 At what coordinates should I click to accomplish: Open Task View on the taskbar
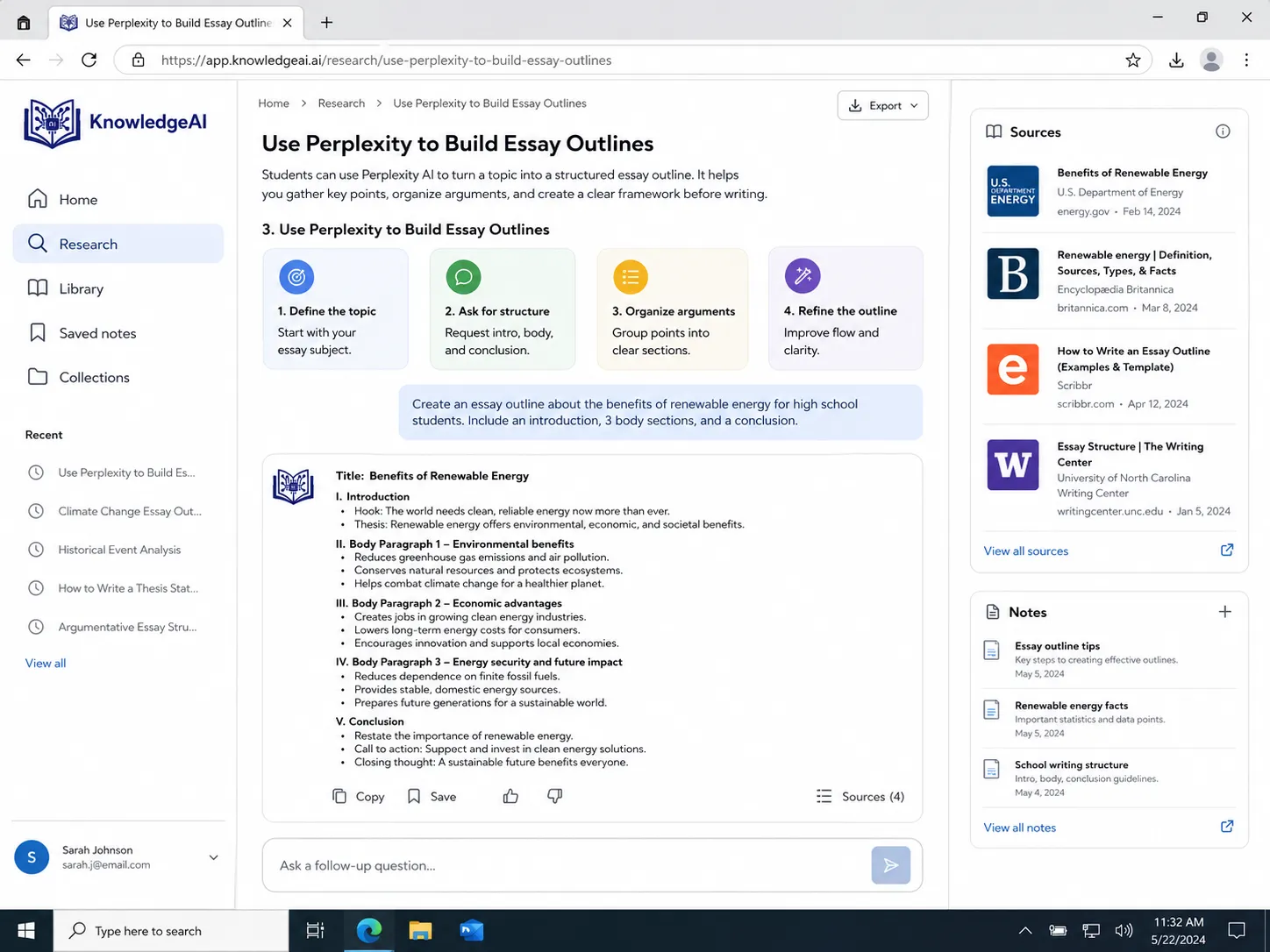[315, 931]
